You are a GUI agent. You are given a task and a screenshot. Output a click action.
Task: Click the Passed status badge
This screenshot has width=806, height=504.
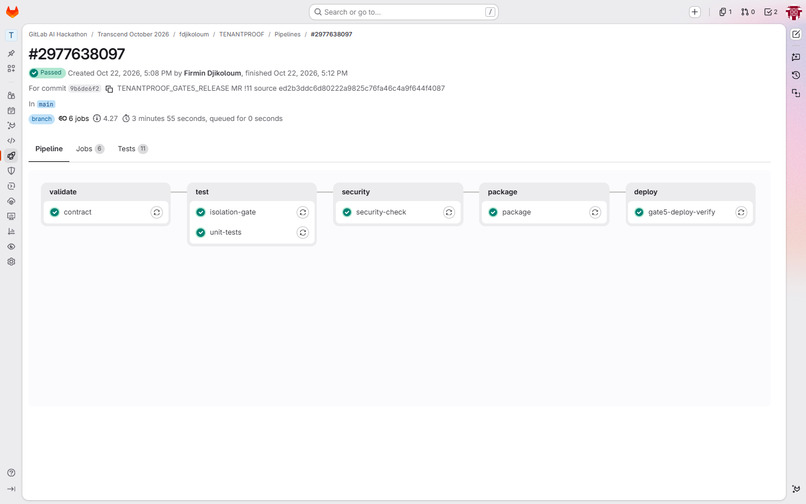point(47,73)
